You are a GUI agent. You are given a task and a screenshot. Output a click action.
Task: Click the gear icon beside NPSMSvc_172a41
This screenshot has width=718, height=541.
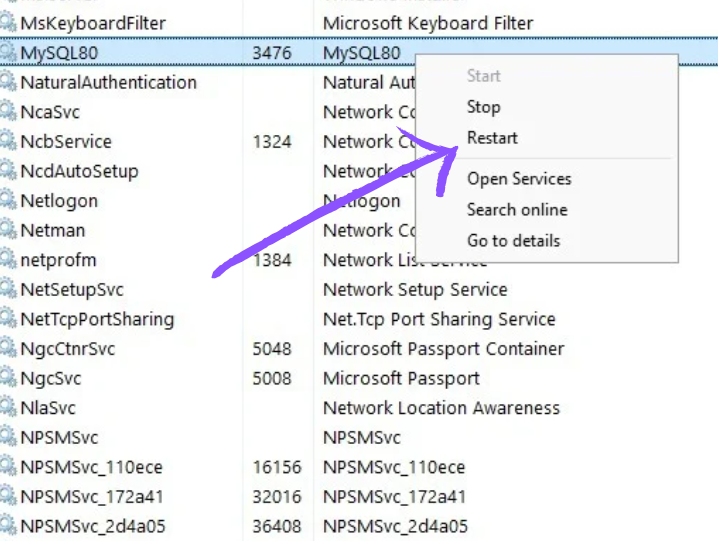9,497
